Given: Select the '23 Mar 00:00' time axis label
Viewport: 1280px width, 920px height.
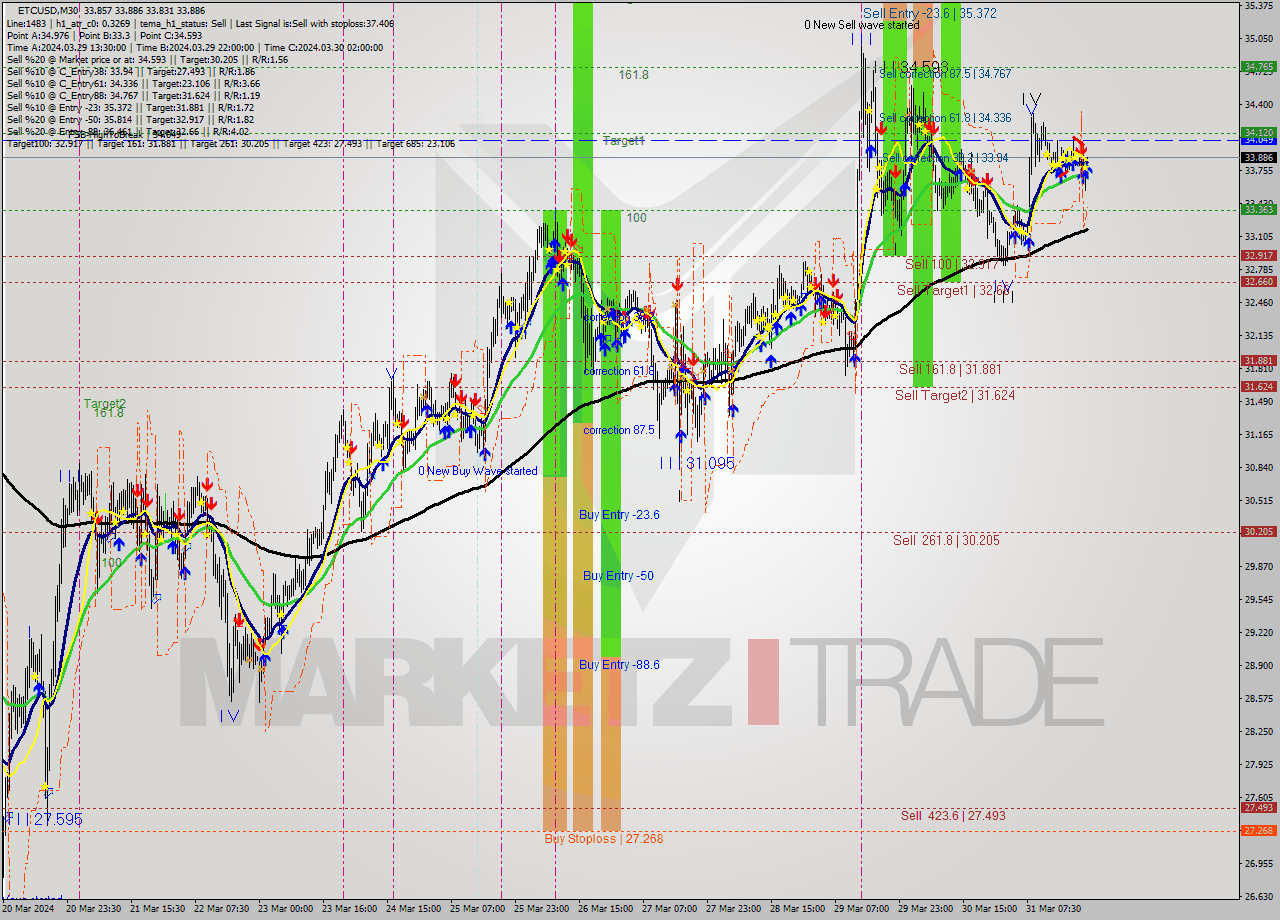Looking at the screenshot, I should [x=285, y=909].
